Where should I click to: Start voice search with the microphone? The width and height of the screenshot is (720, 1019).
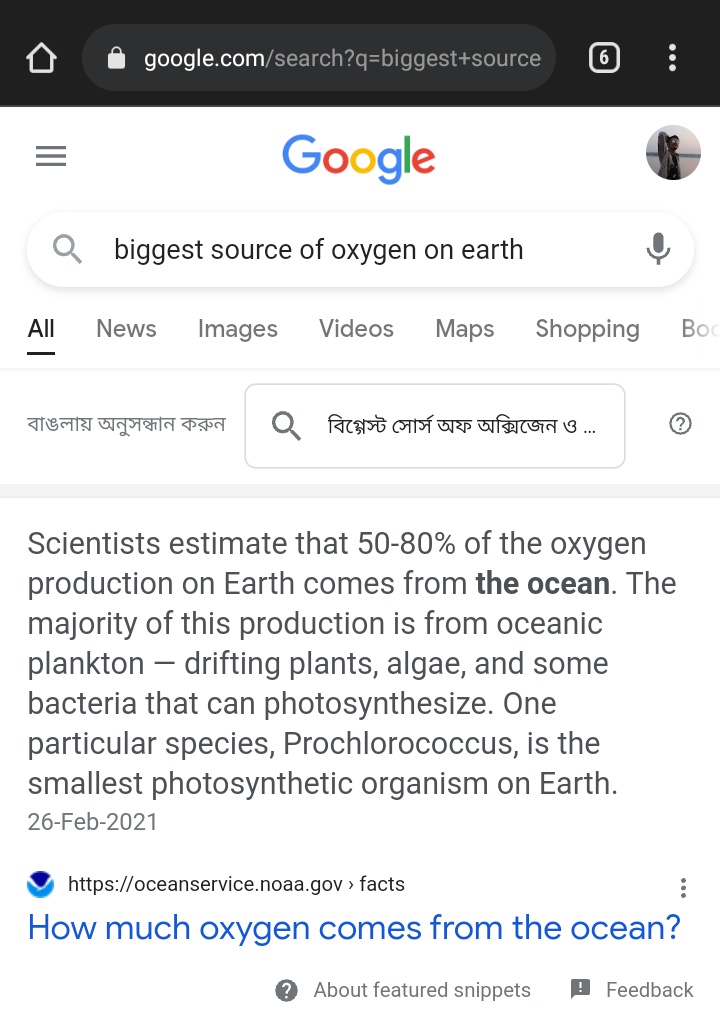click(657, 249)
